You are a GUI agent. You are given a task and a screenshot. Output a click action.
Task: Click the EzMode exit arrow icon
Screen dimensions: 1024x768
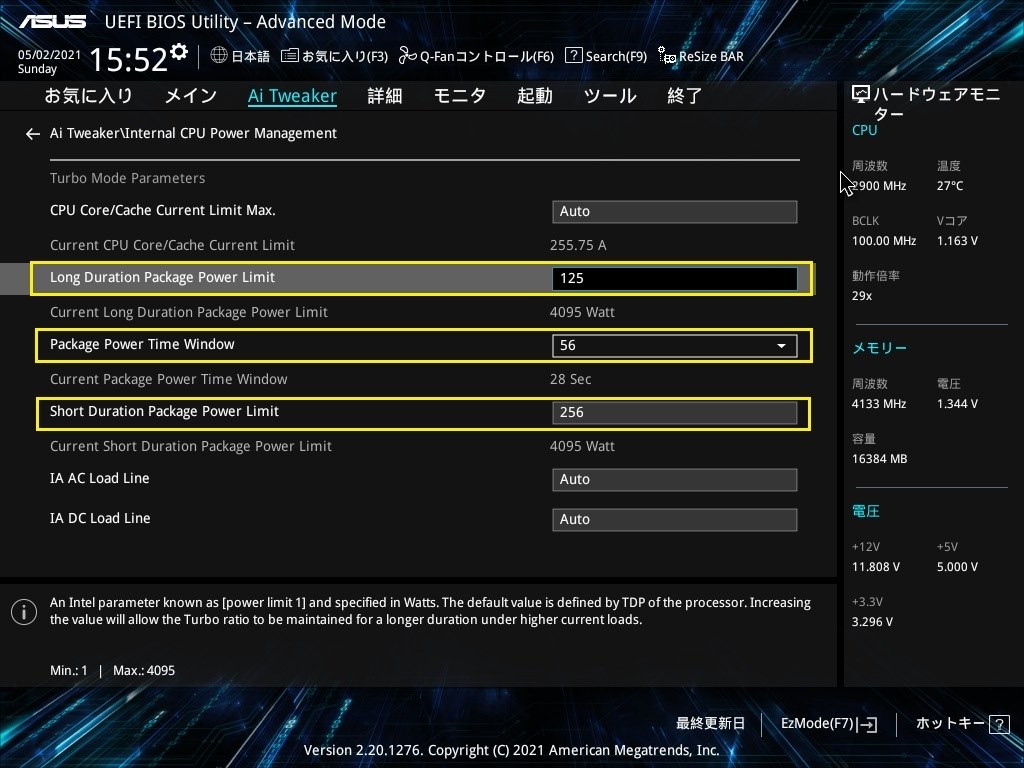coord(867,724)
